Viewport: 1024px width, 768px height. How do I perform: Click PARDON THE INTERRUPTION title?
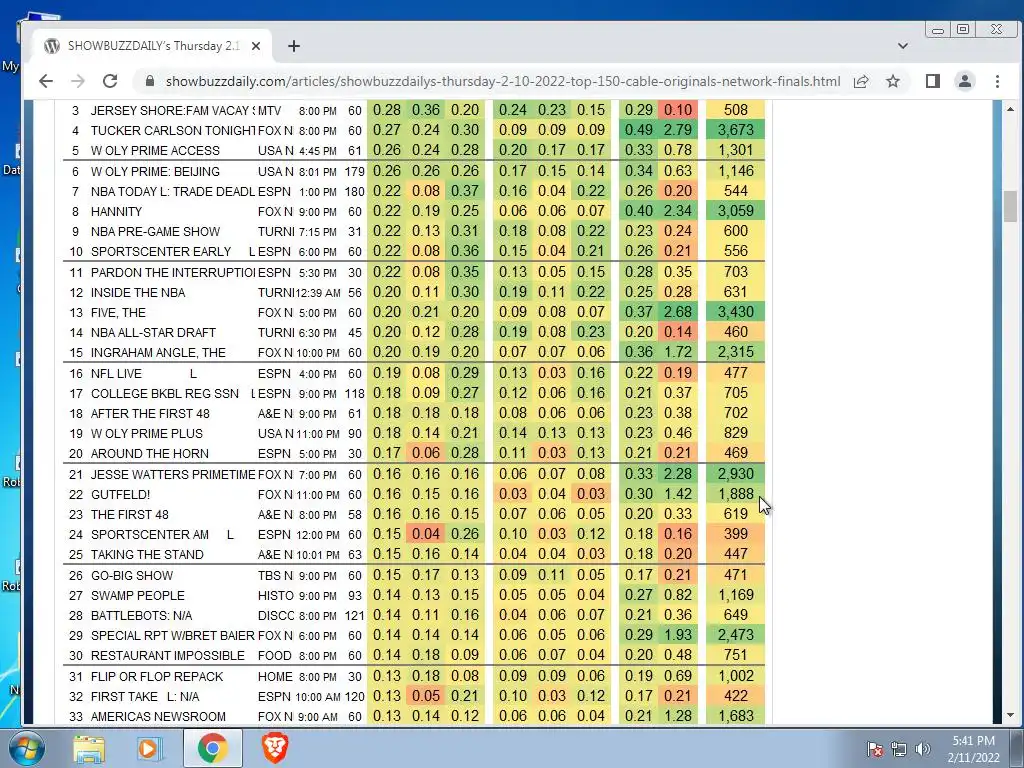172,272
